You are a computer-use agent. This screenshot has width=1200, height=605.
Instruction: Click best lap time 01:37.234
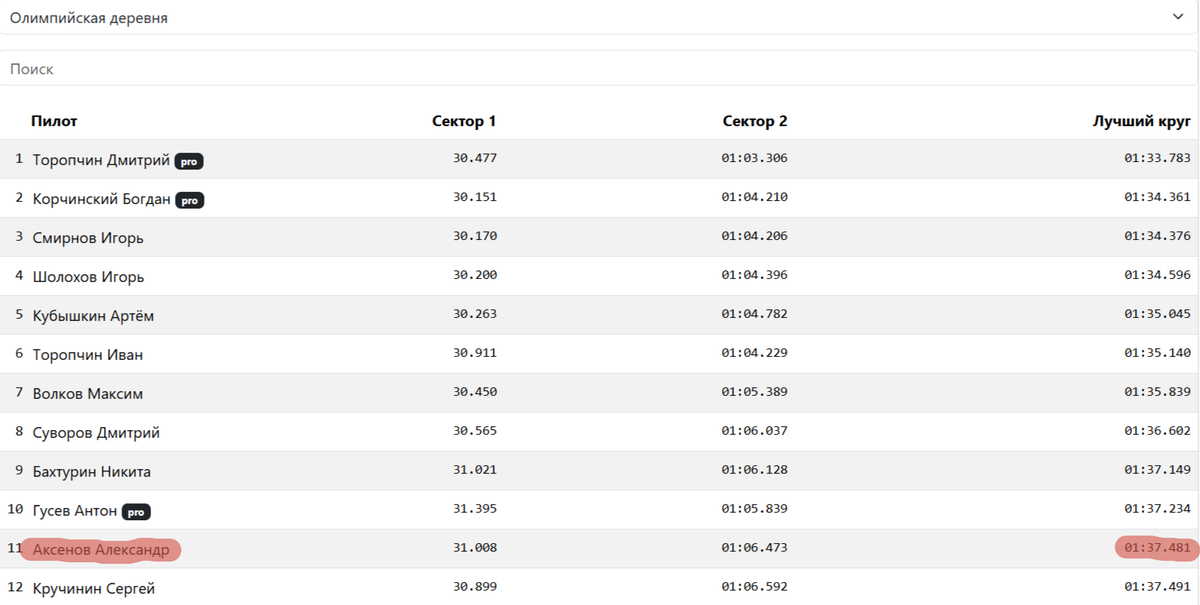1157,509
